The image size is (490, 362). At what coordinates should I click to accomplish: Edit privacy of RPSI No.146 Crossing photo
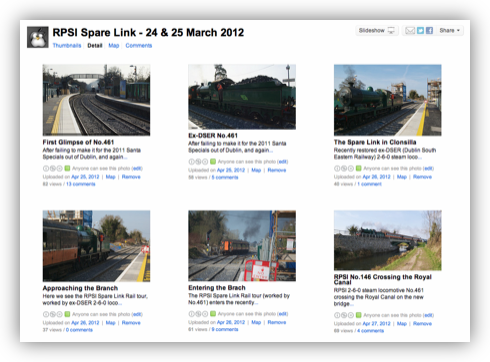pos(428,315)
